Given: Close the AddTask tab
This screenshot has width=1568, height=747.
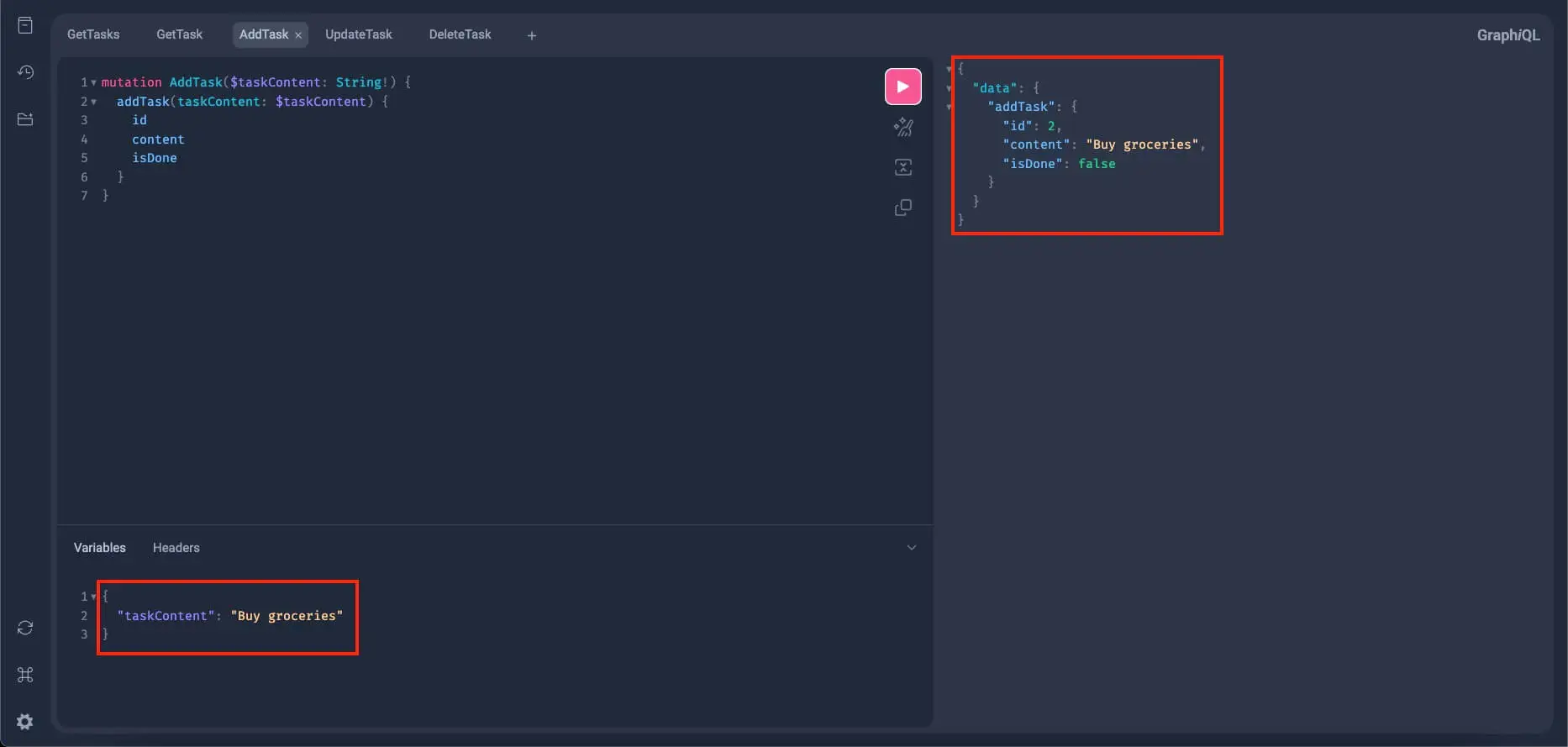Looking at the screenshot, I should pos(298,35).
